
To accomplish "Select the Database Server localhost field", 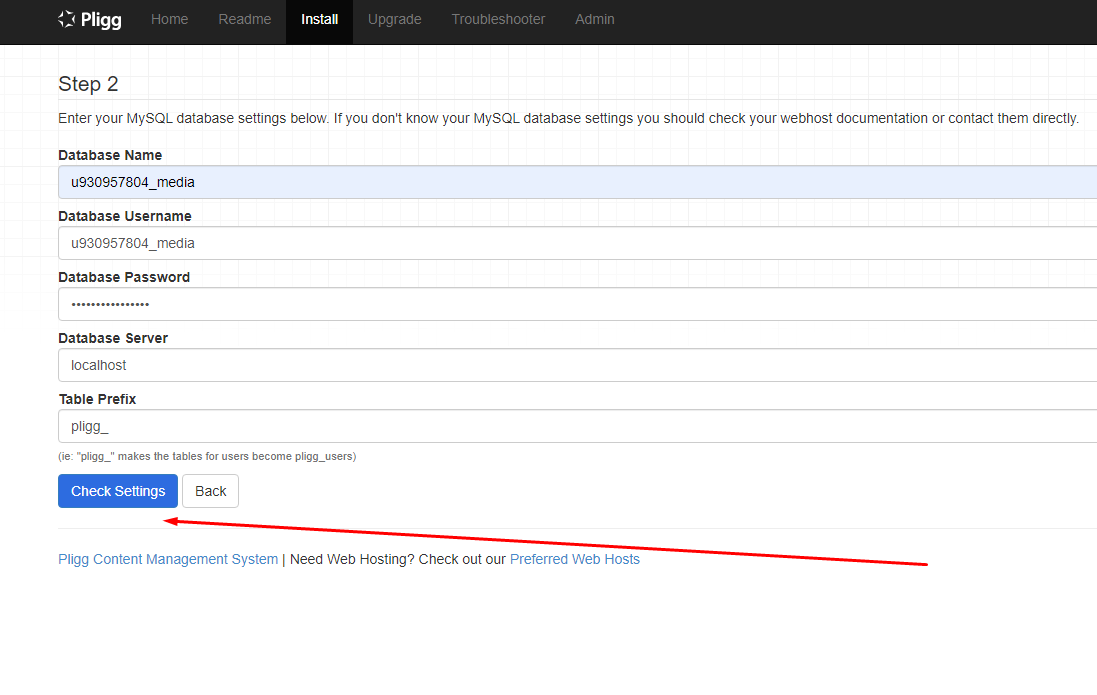I will (400, 364).
